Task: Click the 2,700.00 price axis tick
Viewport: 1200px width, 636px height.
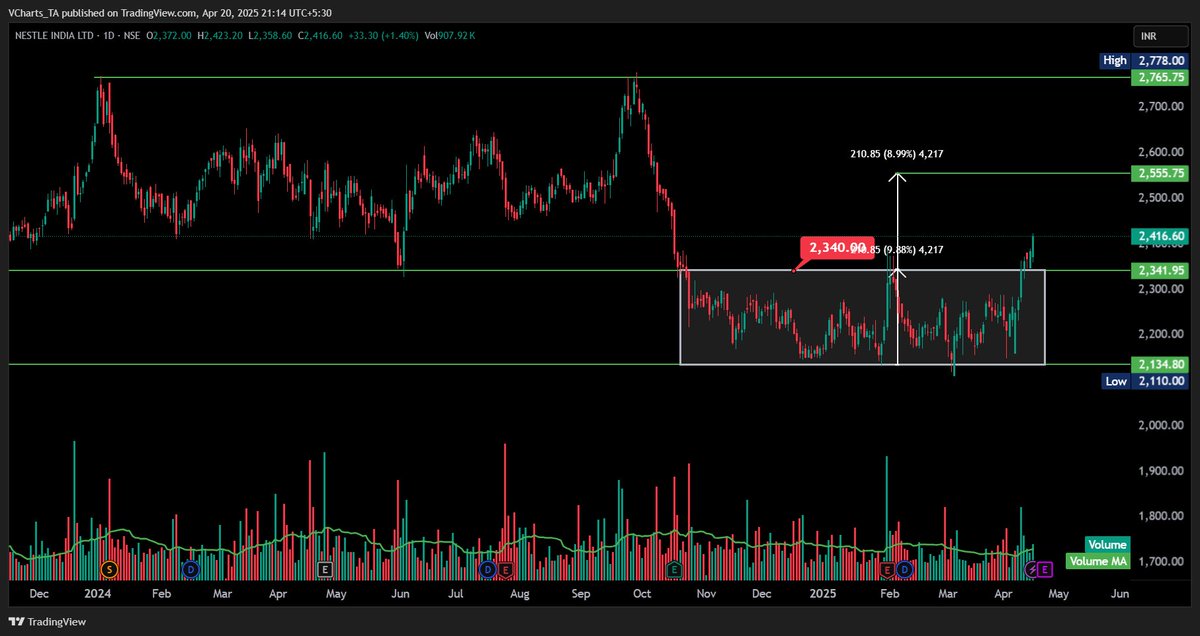Action: 1160,106
